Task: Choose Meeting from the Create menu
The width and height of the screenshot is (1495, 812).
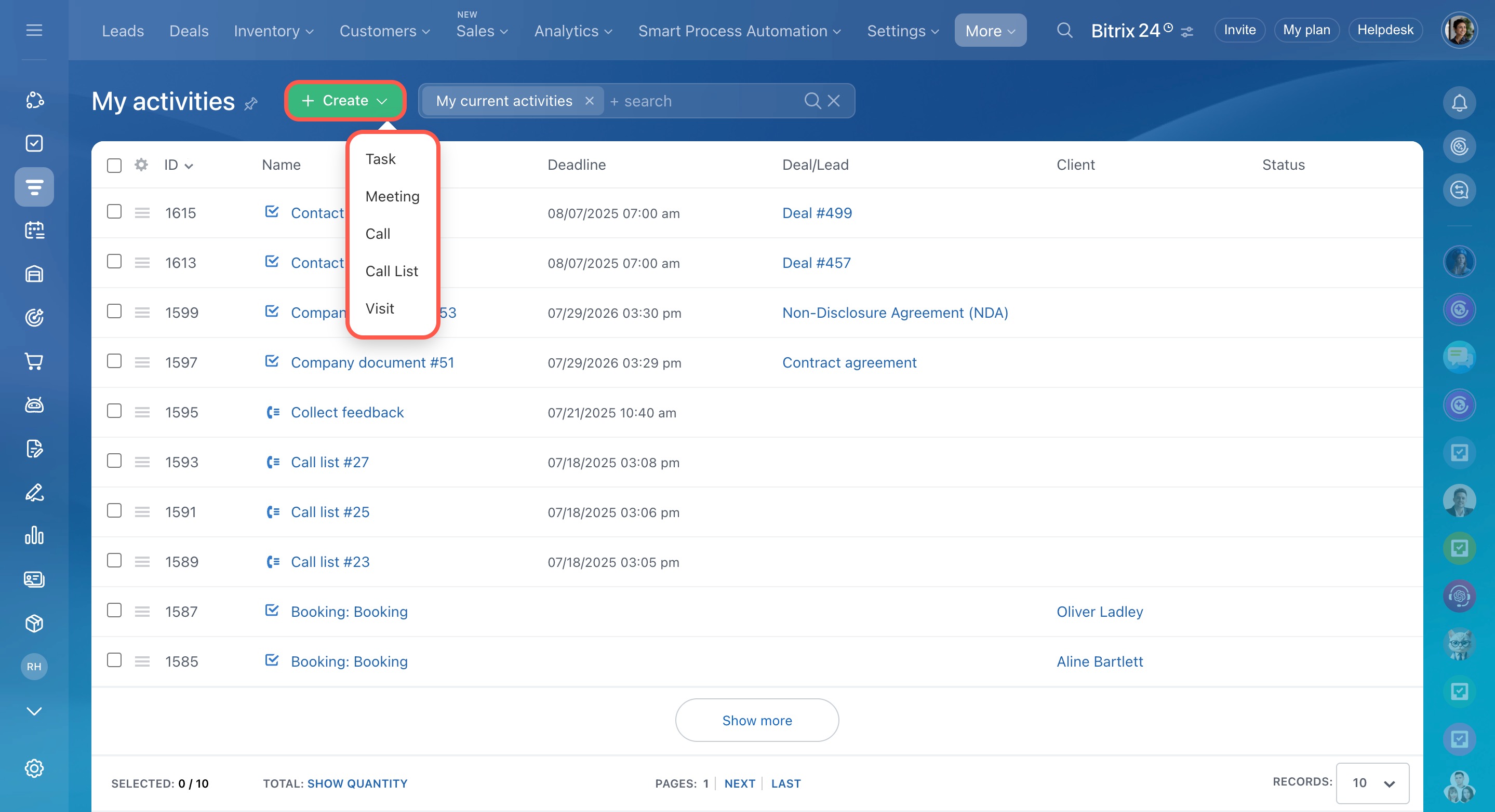Action: tap(392, 196)
